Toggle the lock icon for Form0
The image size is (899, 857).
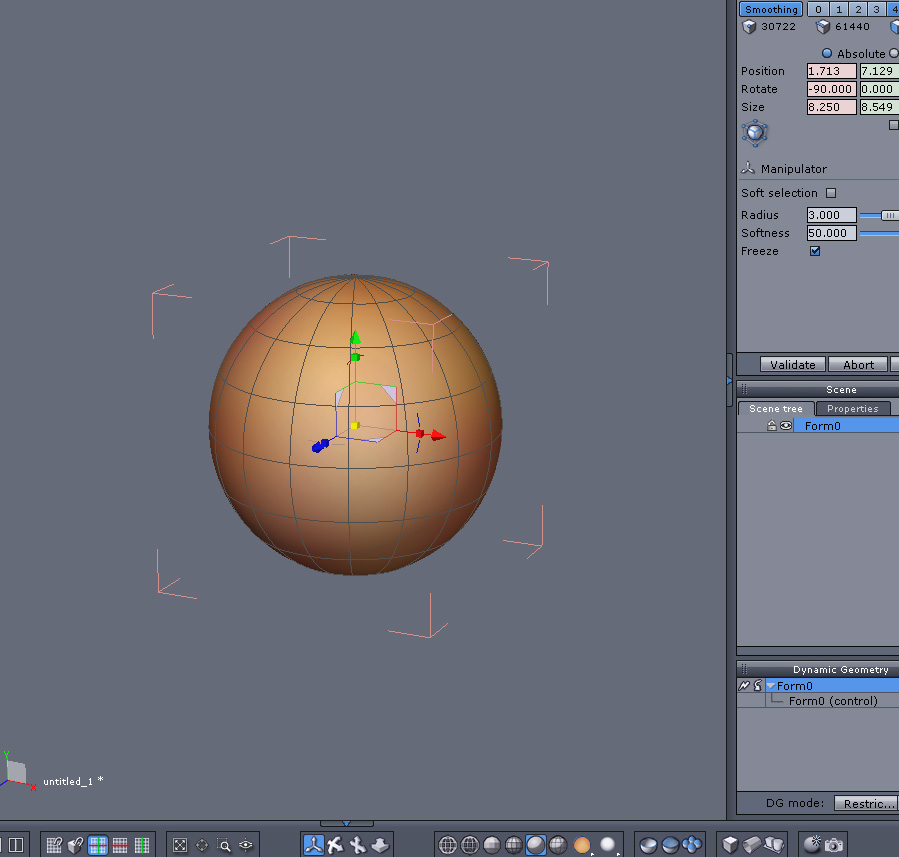[x=772, y=425]
